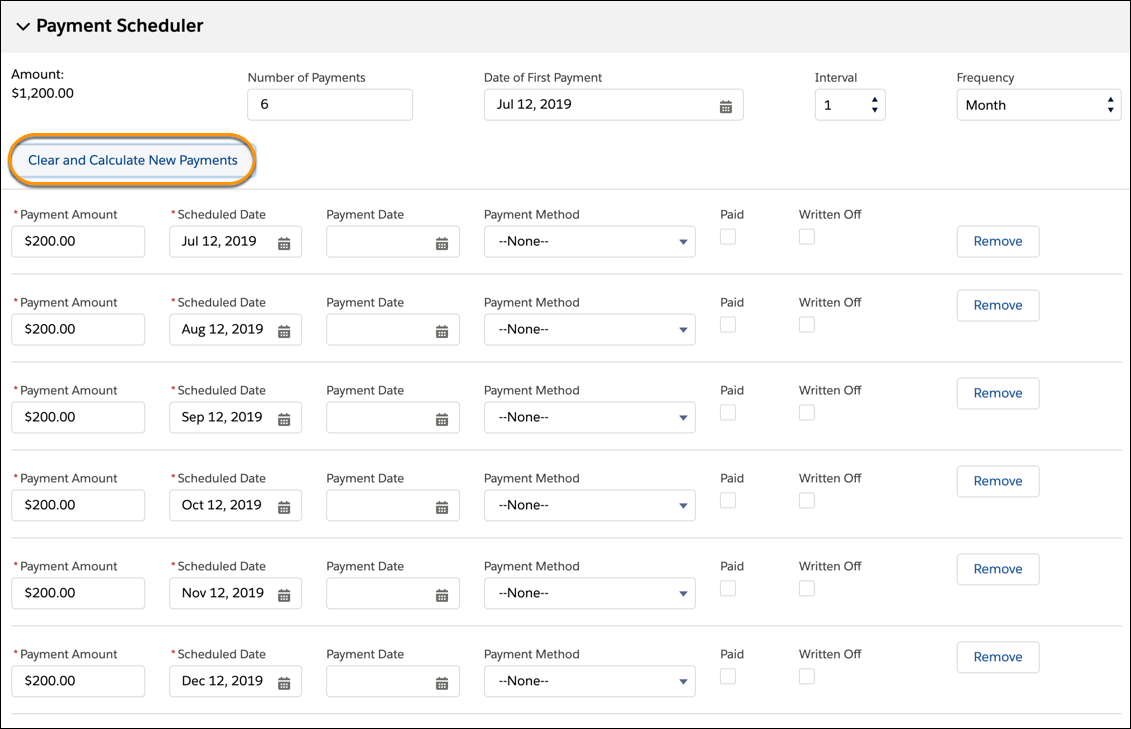Open calendar picker for Date of First Payment
Viewport: 1131px width, 729px height.
tap(726, 107)
